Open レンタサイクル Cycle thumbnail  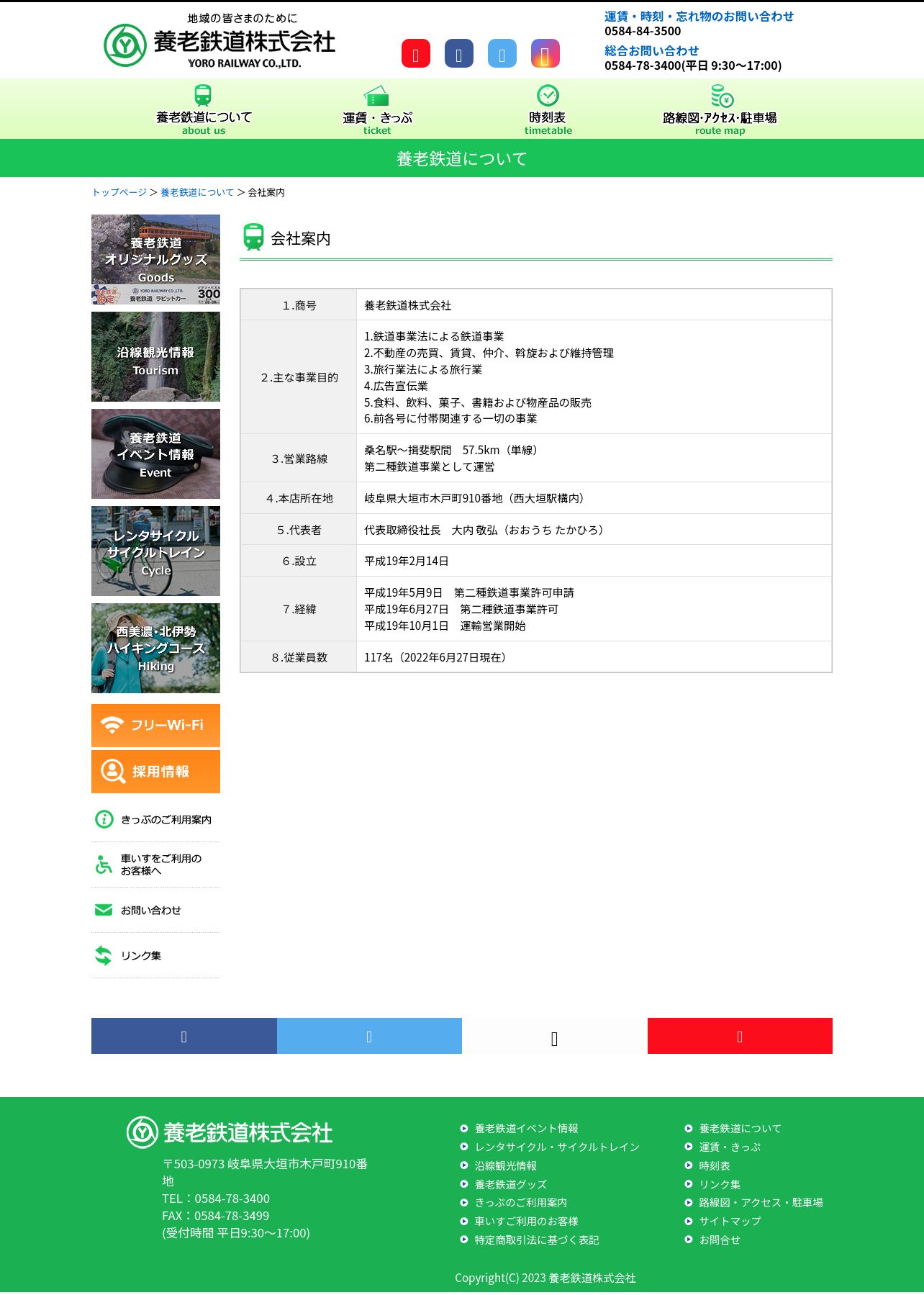155,551
